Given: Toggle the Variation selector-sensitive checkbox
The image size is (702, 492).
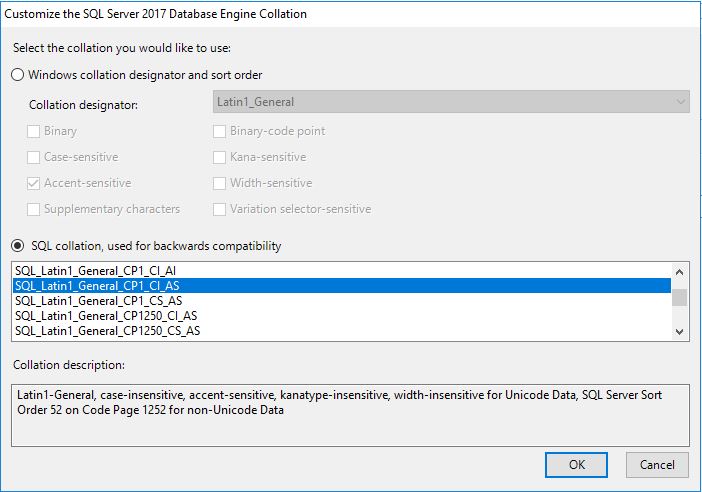Looking at the screenshot, I should (x=219, y=209).
